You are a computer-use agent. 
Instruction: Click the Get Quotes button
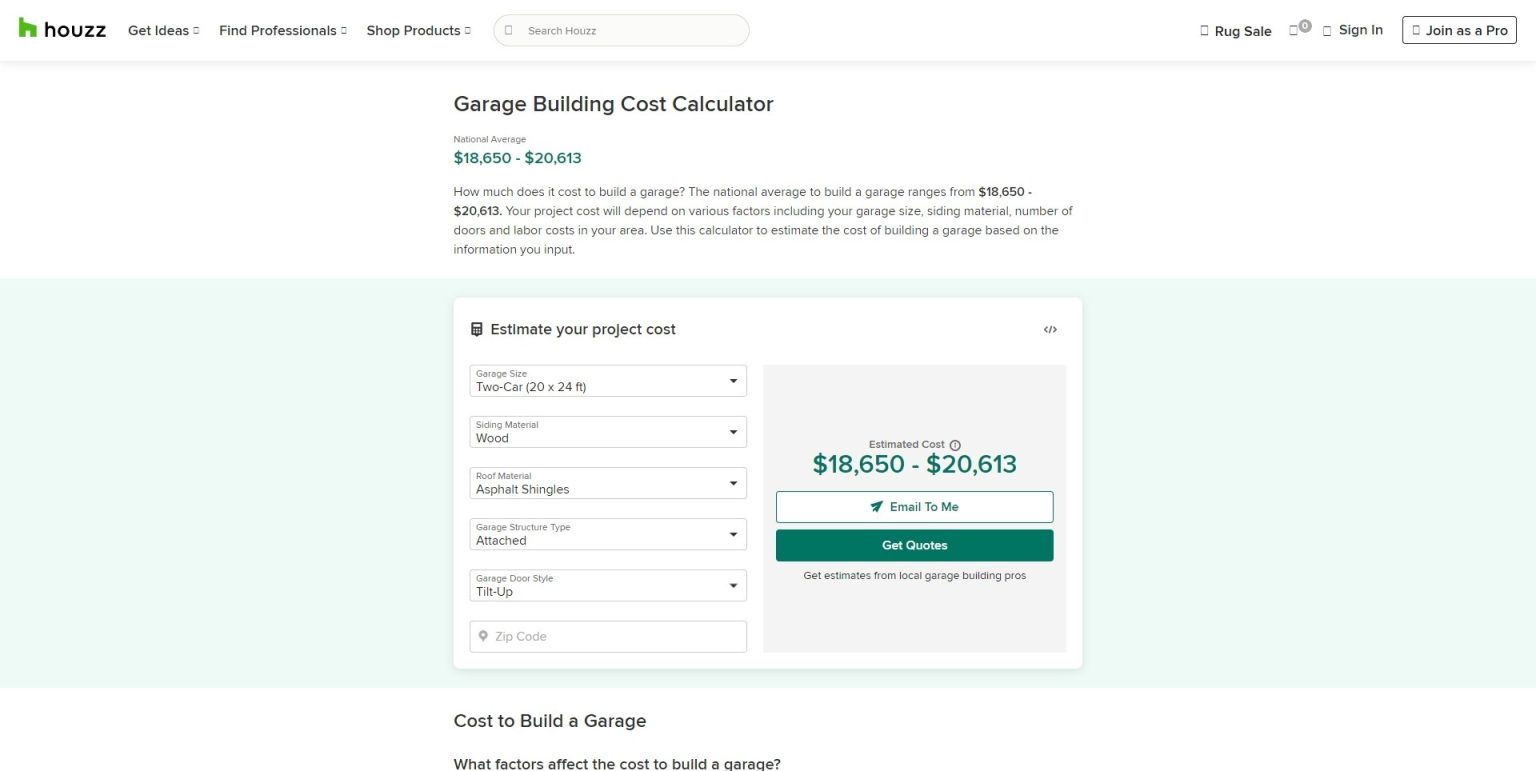[914, 545]
